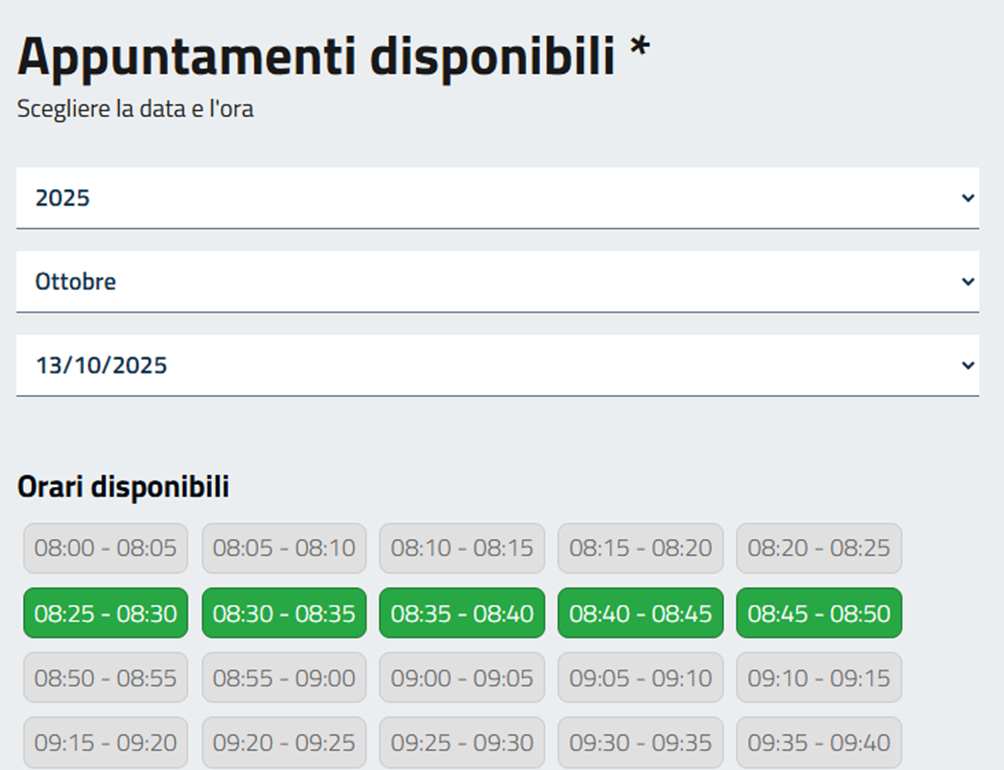This screenshot has height=770, width=1004.
Task: Click the 08:55 - 09:00 time slot
Action: [284, 678]
